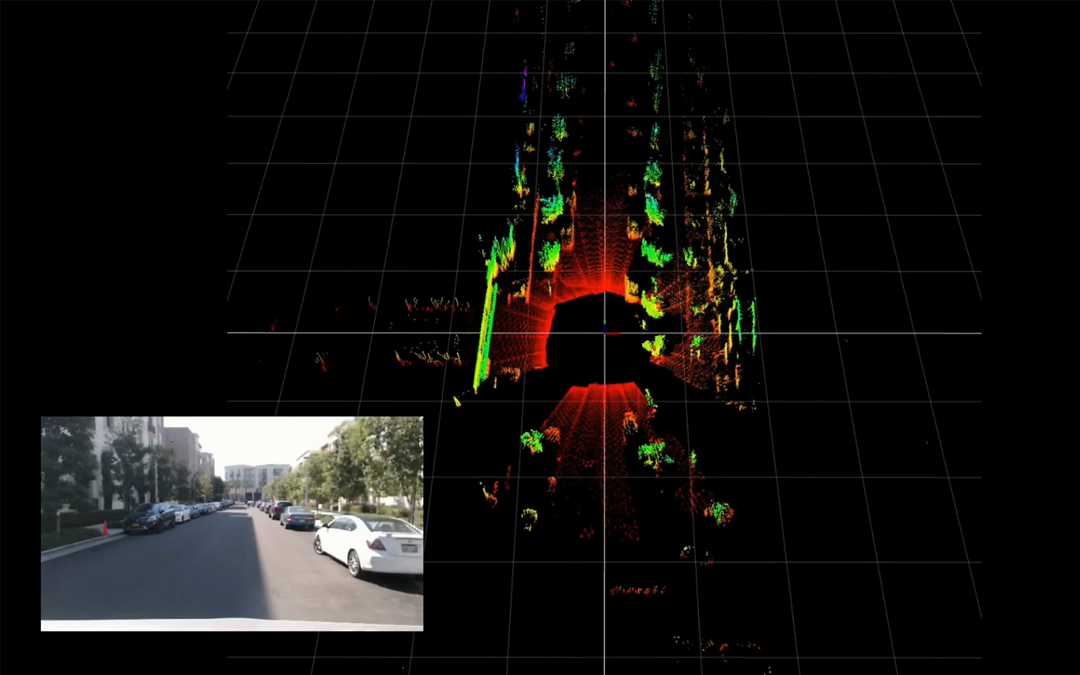Image resolution: width=1080 pixels, height=675 pixels.
Task: Select the purple point cluster in point cloud
Action: 523,87
